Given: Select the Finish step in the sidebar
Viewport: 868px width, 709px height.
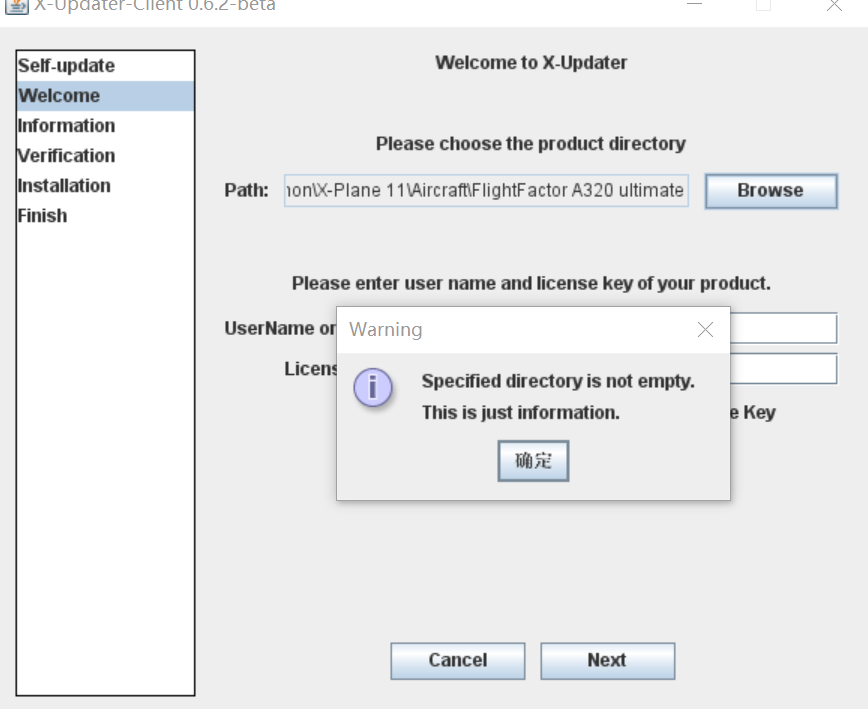Looking at the screenshot, I should point(105,215).
